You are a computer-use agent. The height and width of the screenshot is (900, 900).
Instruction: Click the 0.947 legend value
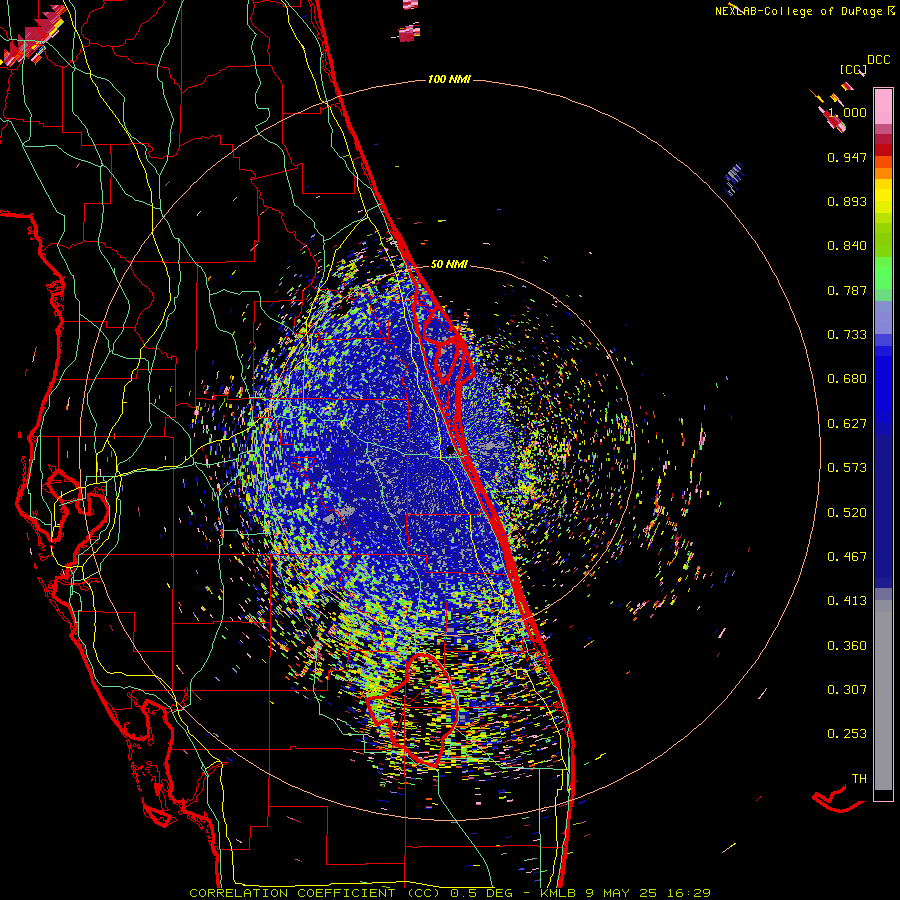pos(847,157)
